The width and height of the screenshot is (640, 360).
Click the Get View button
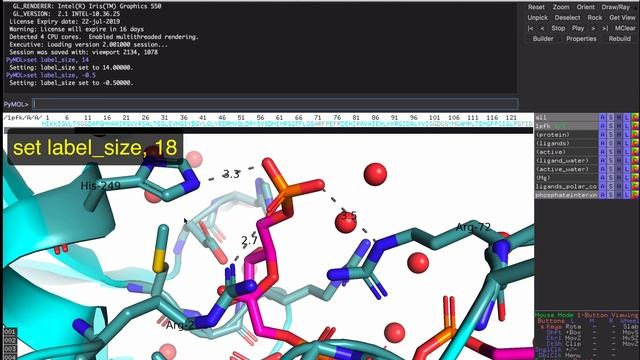[622, 18]
